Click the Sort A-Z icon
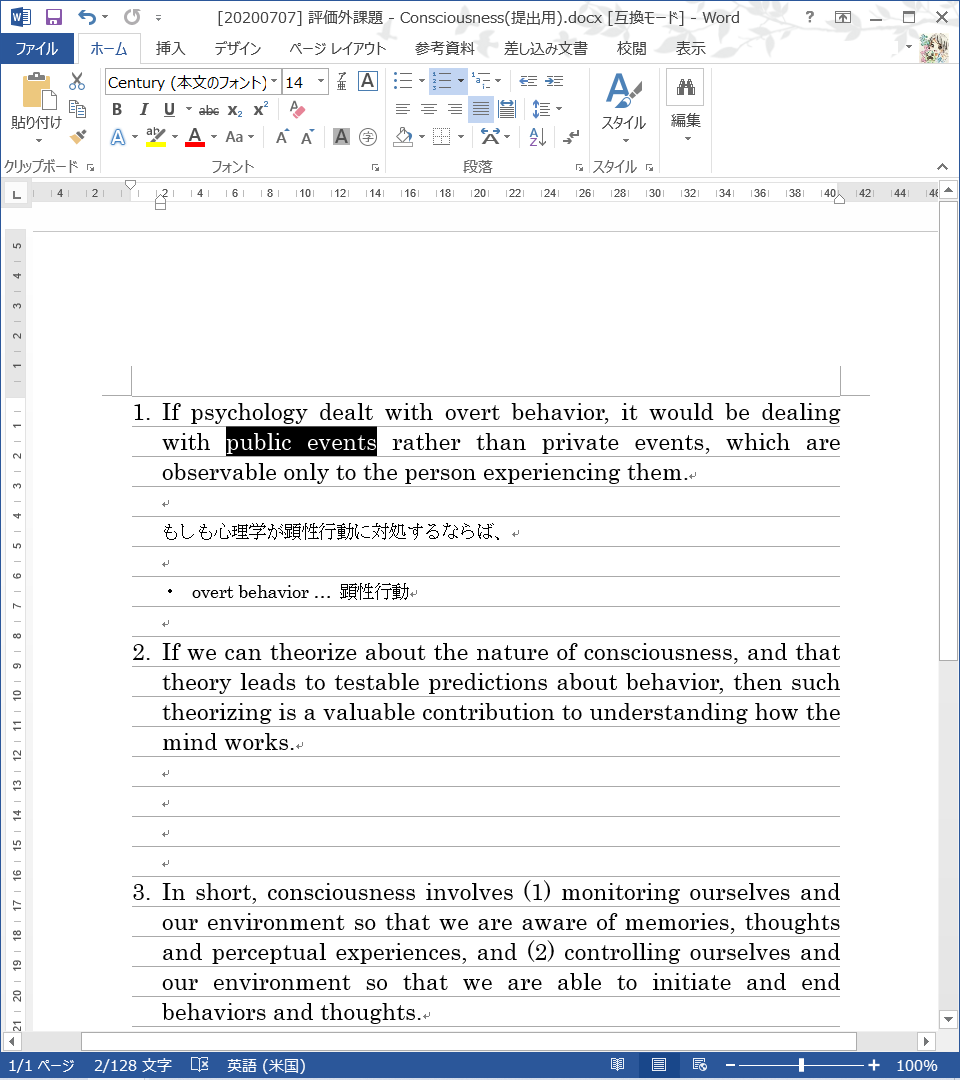The width and height of the screenshot is (960, 1080). pos(537,137)
